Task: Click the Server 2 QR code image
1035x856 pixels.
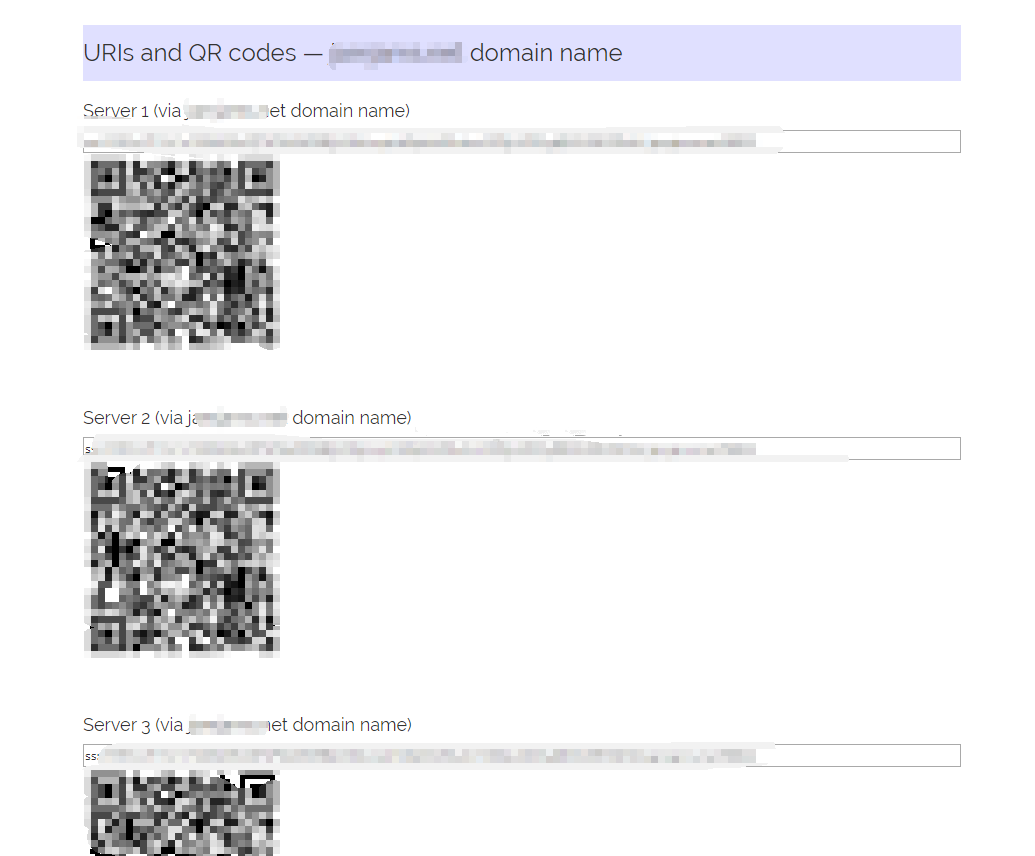Action: point(182,560)
